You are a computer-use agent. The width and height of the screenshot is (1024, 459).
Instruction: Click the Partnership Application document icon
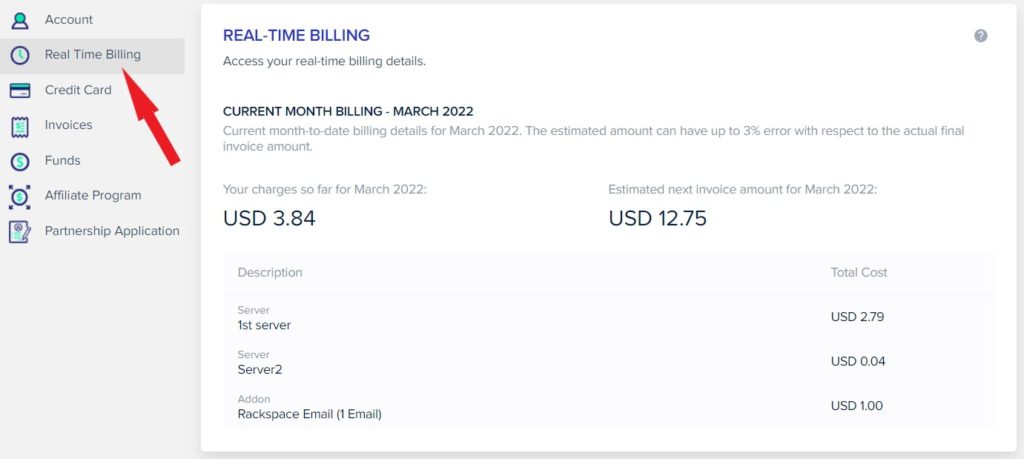point(20,232)
